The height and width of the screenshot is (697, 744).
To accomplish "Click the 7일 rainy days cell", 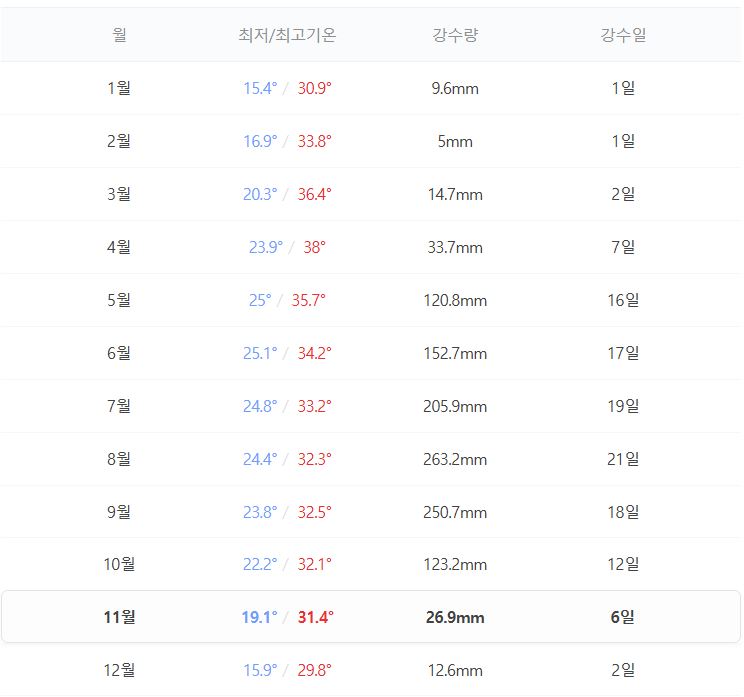I will pos(623,247).
